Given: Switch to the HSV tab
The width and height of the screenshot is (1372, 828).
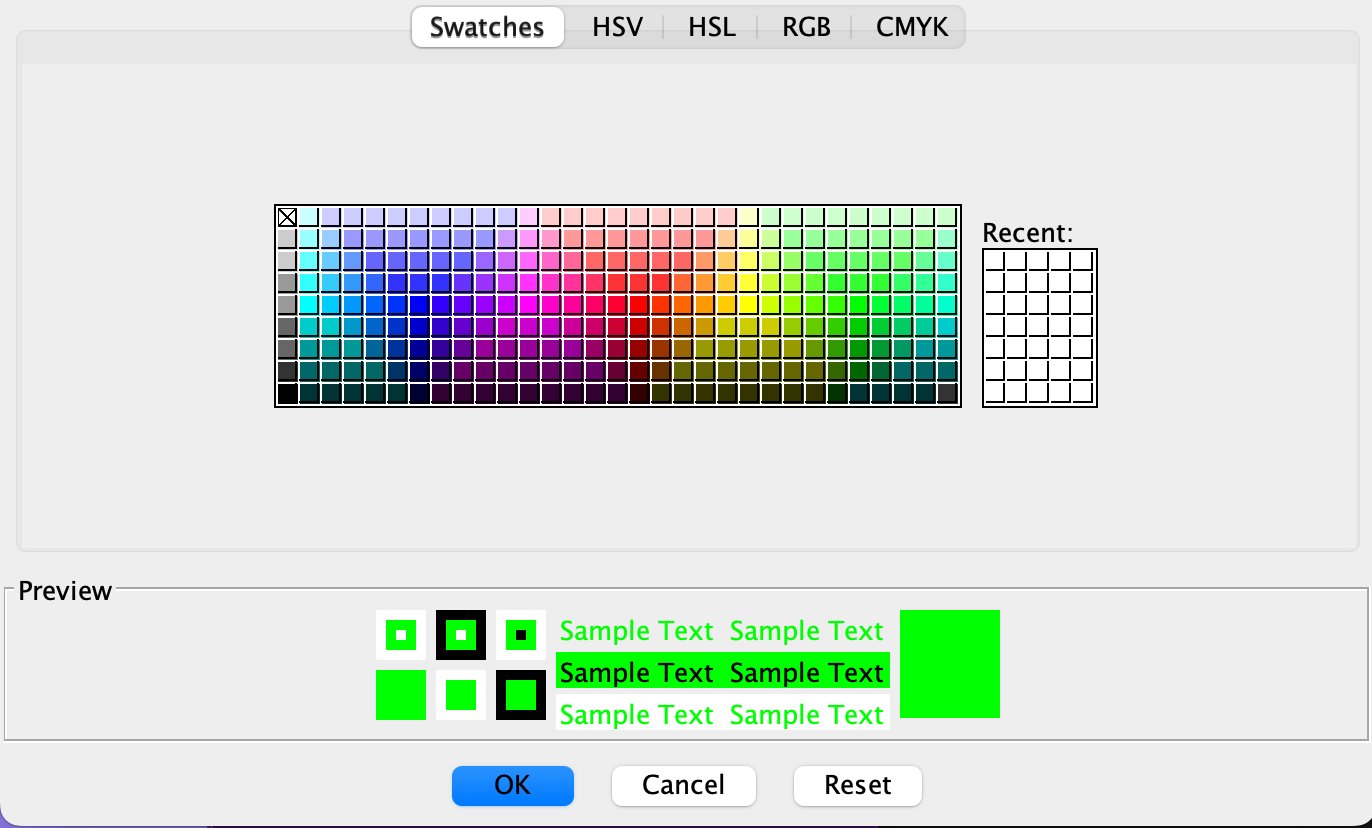Looking at the screenshot, I should (618, 27).
